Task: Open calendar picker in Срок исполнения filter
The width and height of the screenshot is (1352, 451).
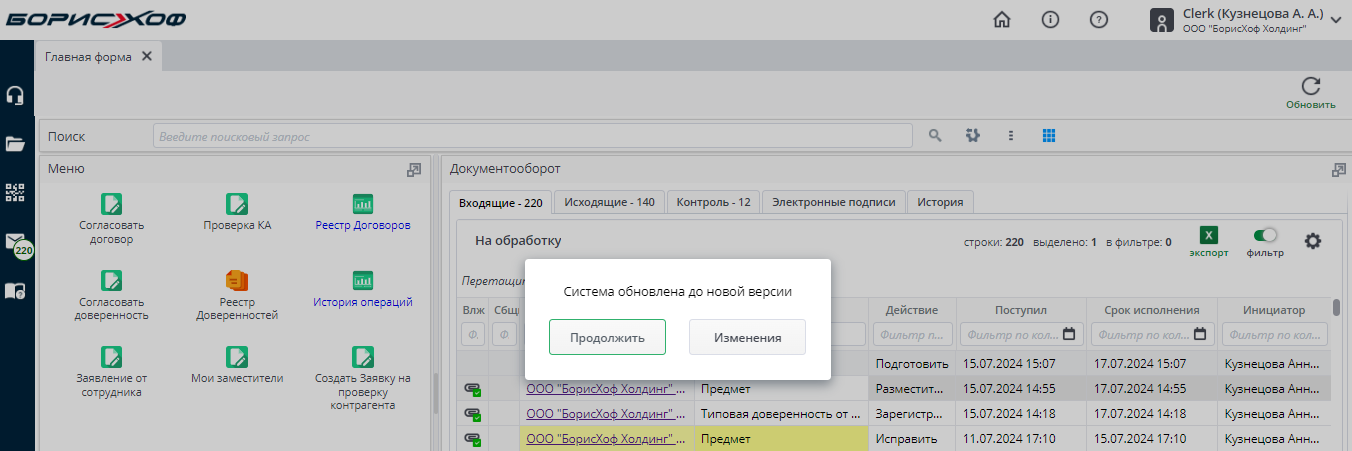Action: coord(1200,334)
